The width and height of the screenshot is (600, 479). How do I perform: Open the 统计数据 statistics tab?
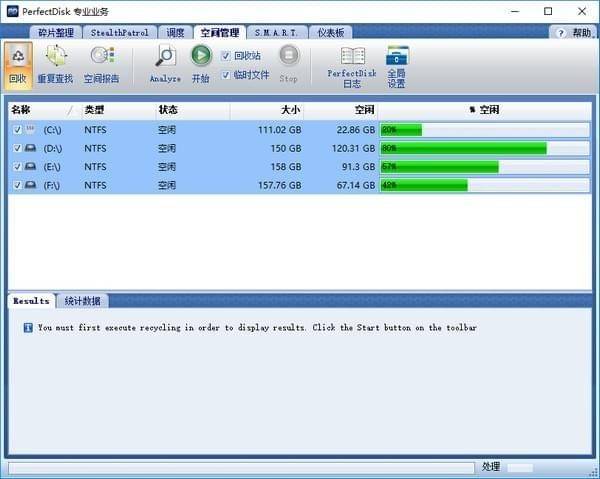coord(83,301)
